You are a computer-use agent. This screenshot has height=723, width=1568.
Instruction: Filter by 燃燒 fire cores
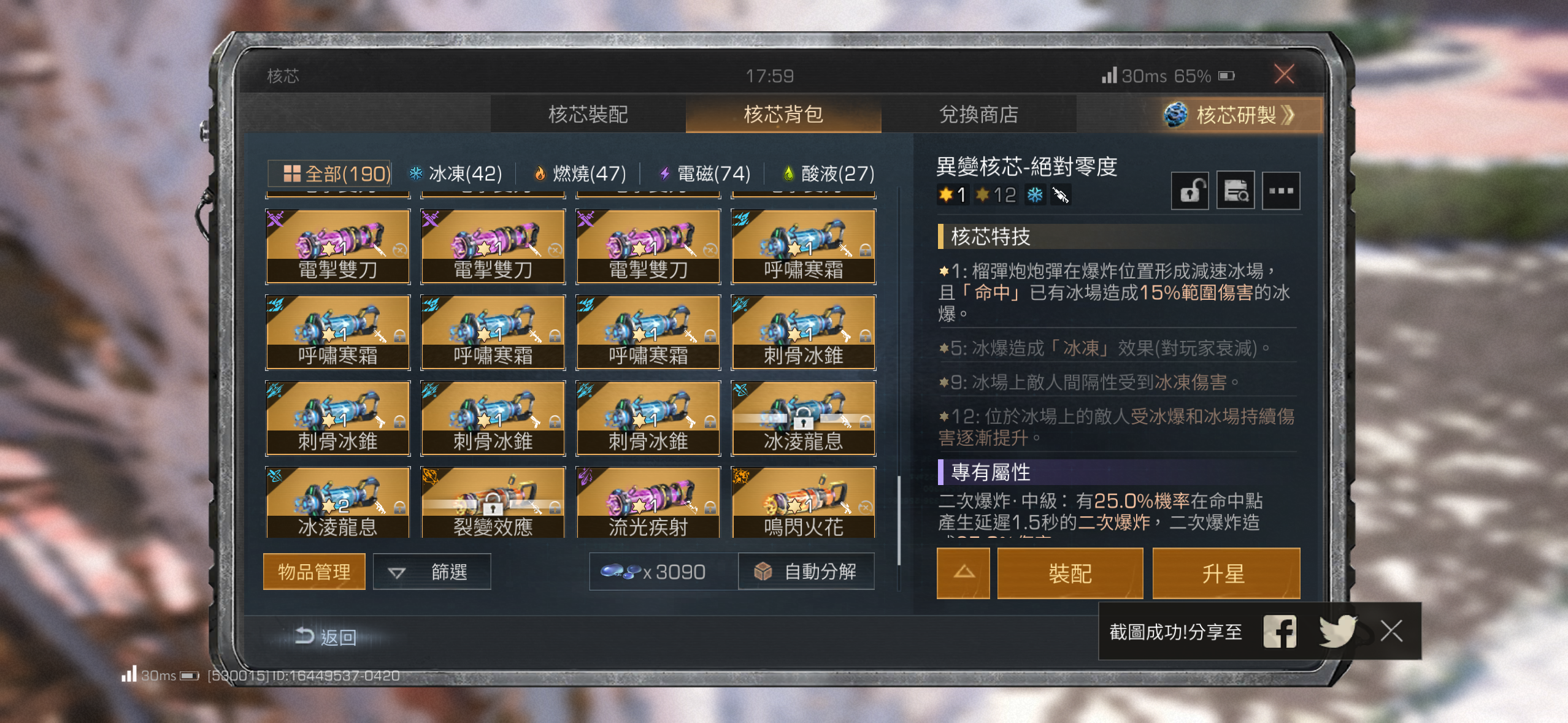(580, 174)
